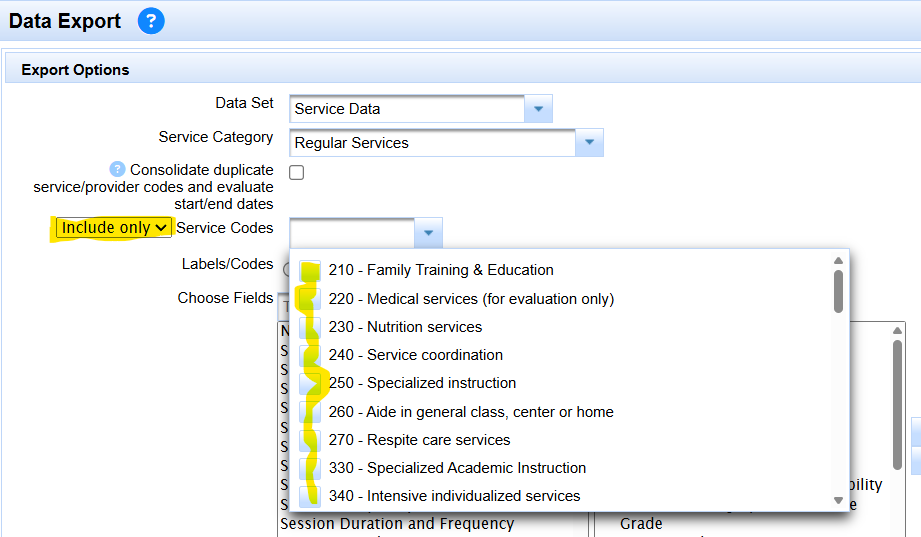Screen dimensions: 921x537
Task: Open the Data Set dropdown arrow
Action: 538,109
